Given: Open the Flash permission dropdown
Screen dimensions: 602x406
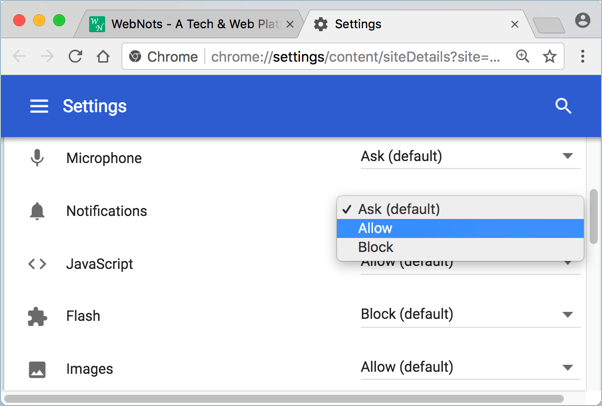Looking at the screenshot, I should pyautogui.click(x=467, y=315).
